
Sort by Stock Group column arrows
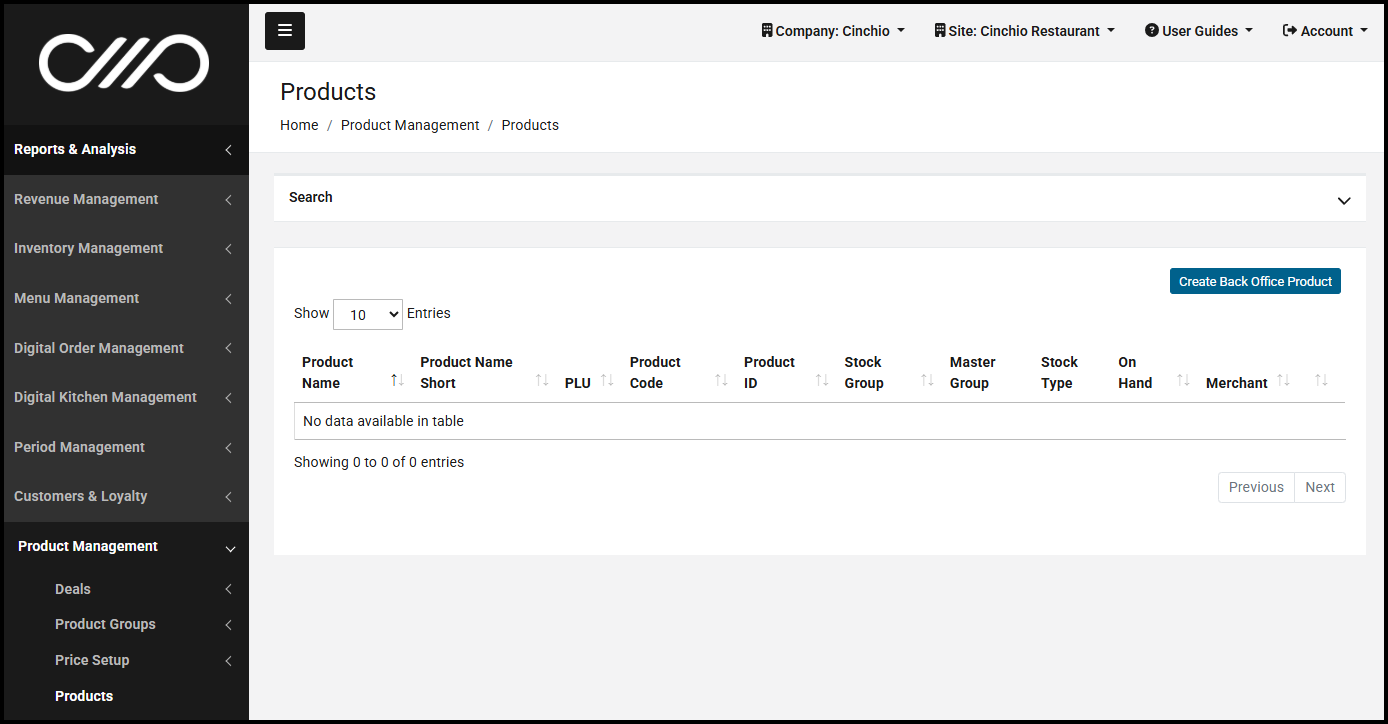pyautogui.click(x=927, y=381)
